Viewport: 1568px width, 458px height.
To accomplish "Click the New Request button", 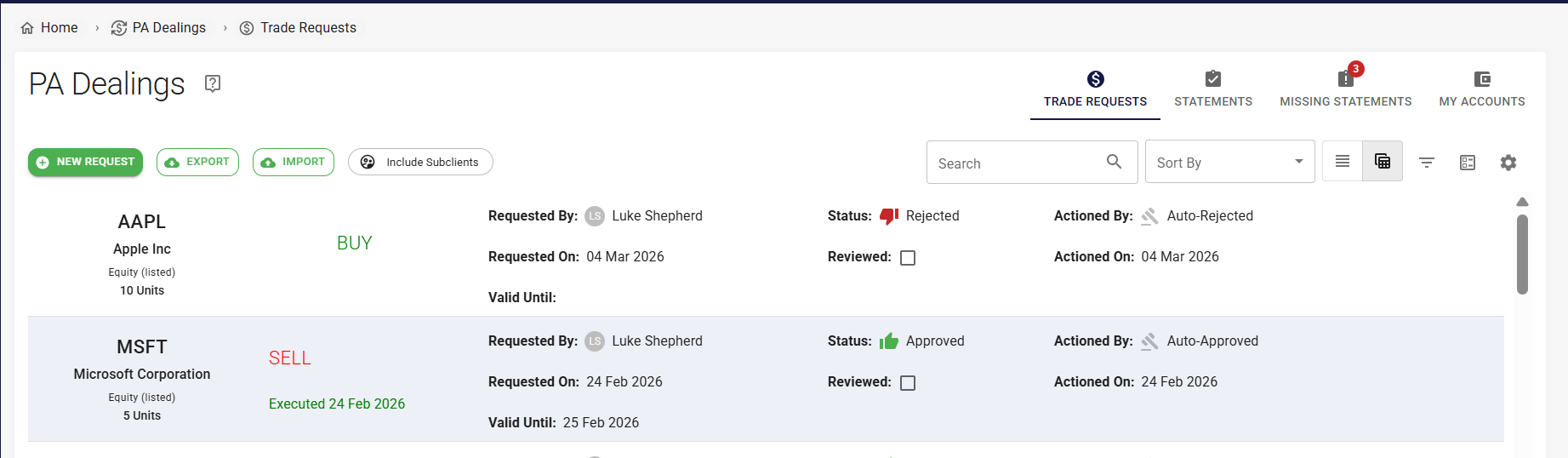I will click(86, 162).
